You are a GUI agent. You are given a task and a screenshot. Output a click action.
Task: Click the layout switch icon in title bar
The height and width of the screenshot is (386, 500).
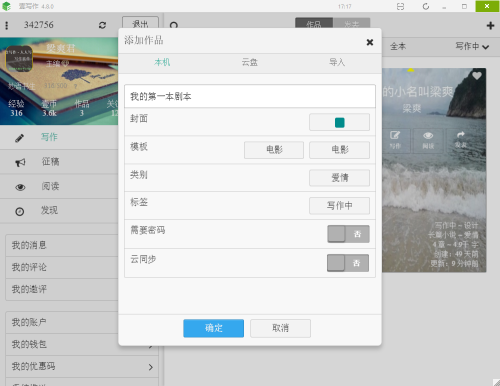(x=400, y=6)
